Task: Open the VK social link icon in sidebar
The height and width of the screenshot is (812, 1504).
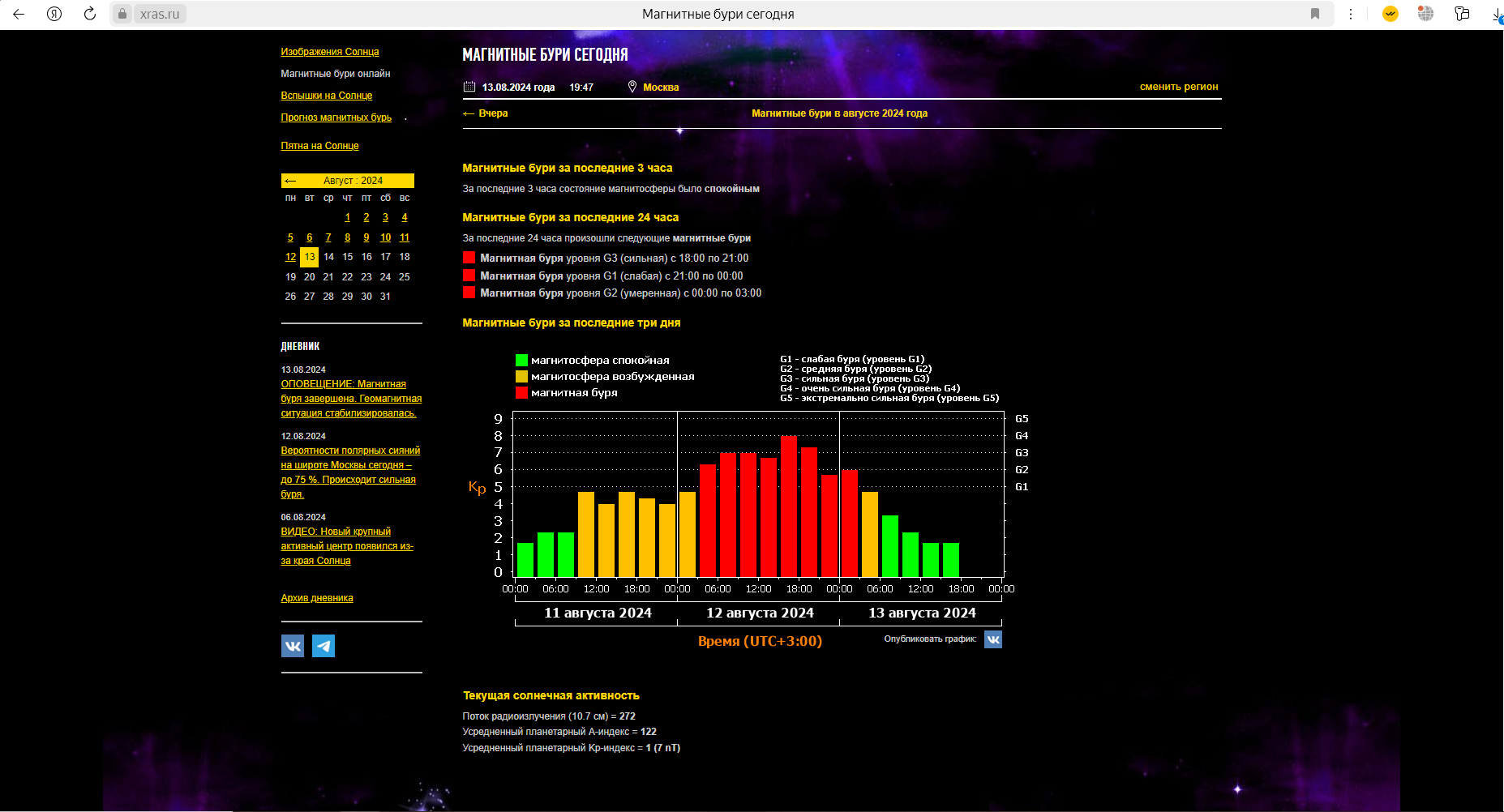Action: [x=293, y=646]
